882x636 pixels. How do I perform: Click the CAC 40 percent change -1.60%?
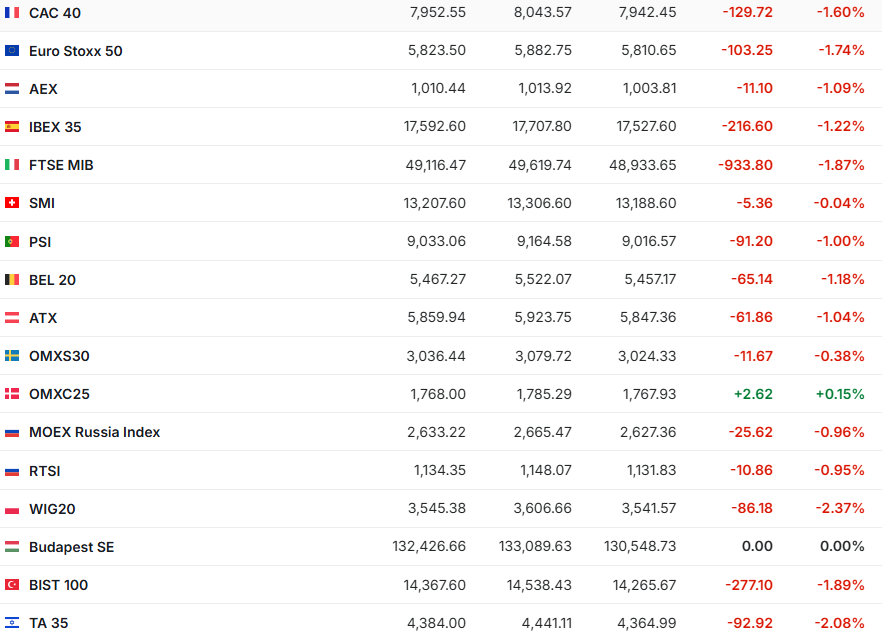click(840, 12)
